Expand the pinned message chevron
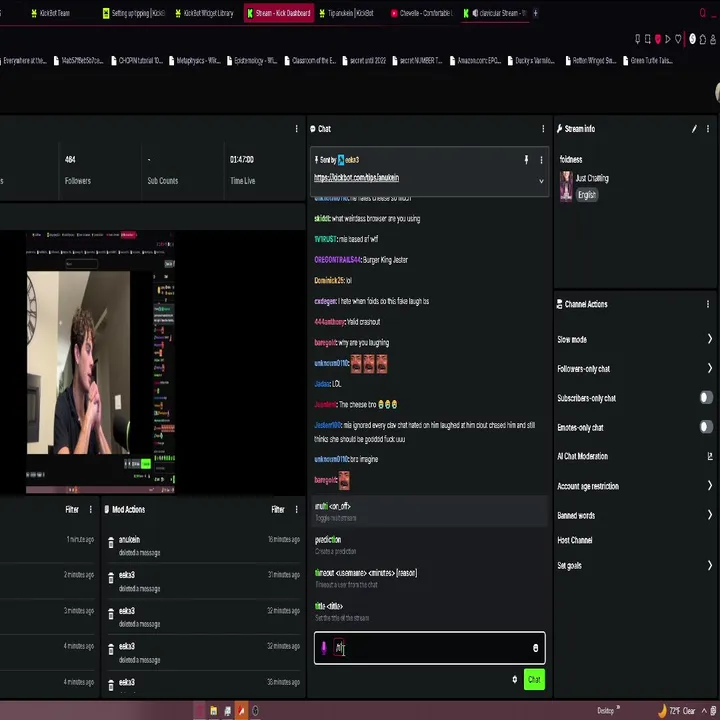Image resolution: width=720 pixels, height=720 pixels. coord(541,181)
